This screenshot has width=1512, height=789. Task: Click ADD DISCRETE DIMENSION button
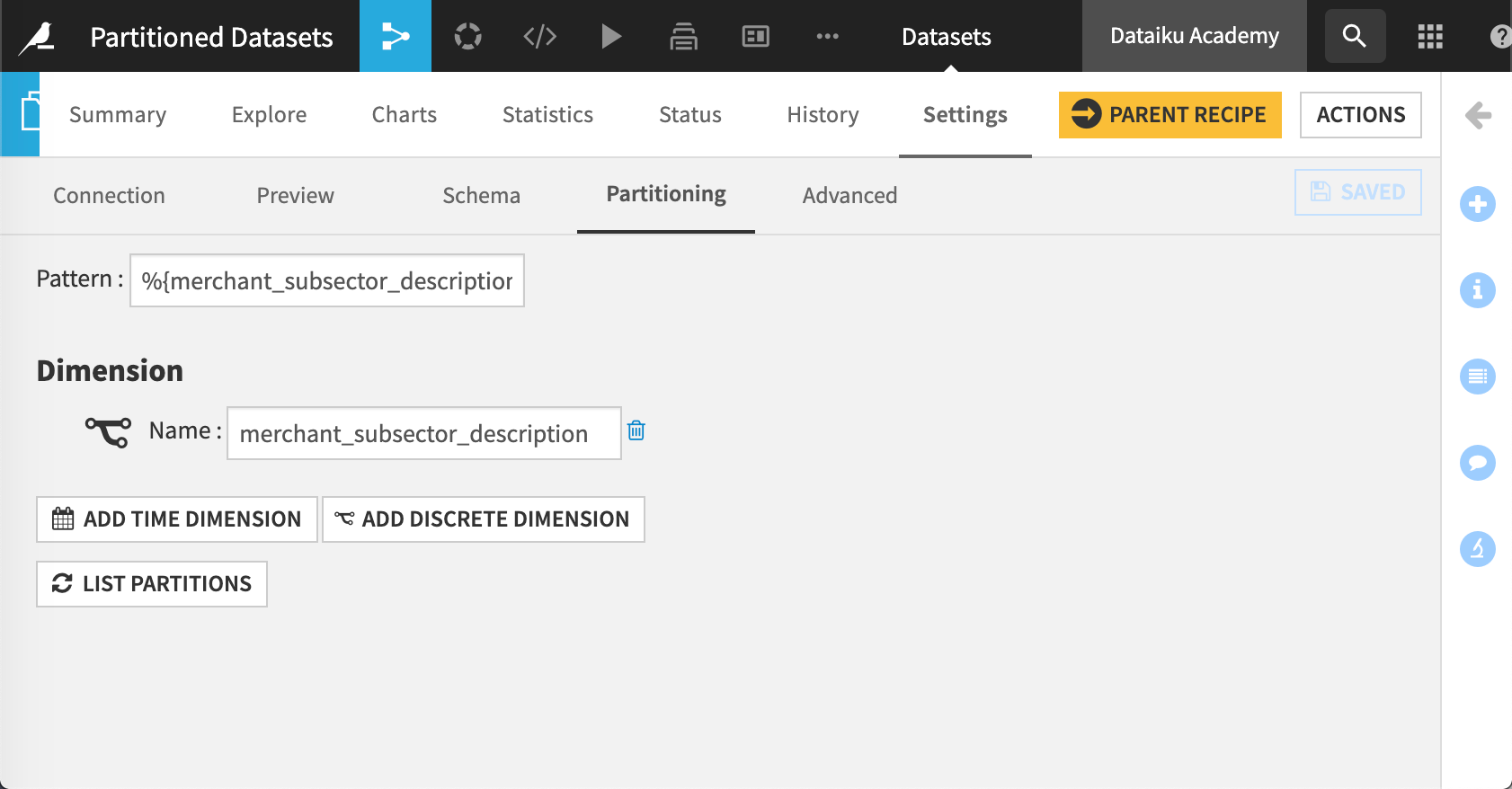[x=483, y=519]
